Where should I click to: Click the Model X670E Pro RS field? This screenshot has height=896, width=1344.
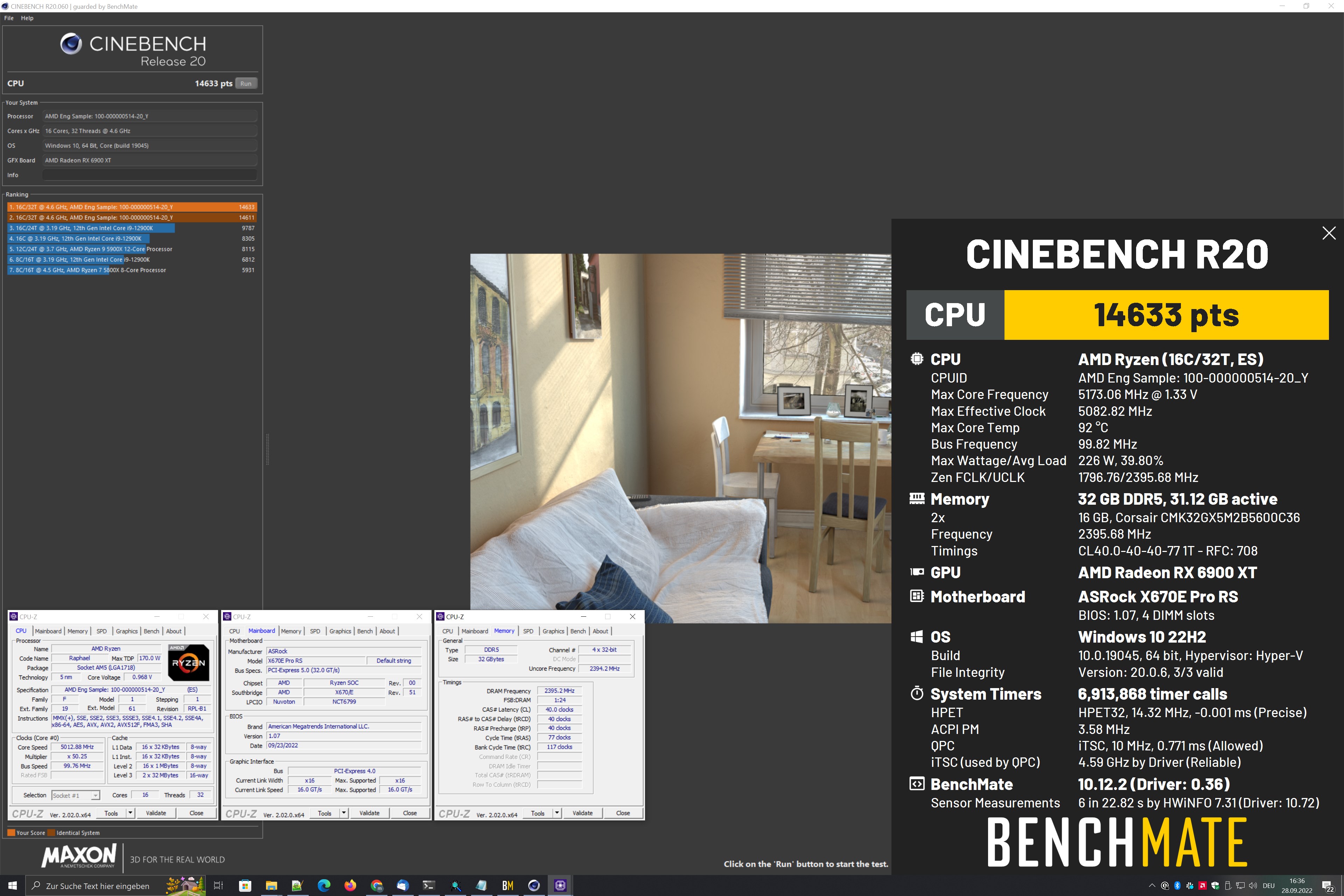(x=316, y=660)
